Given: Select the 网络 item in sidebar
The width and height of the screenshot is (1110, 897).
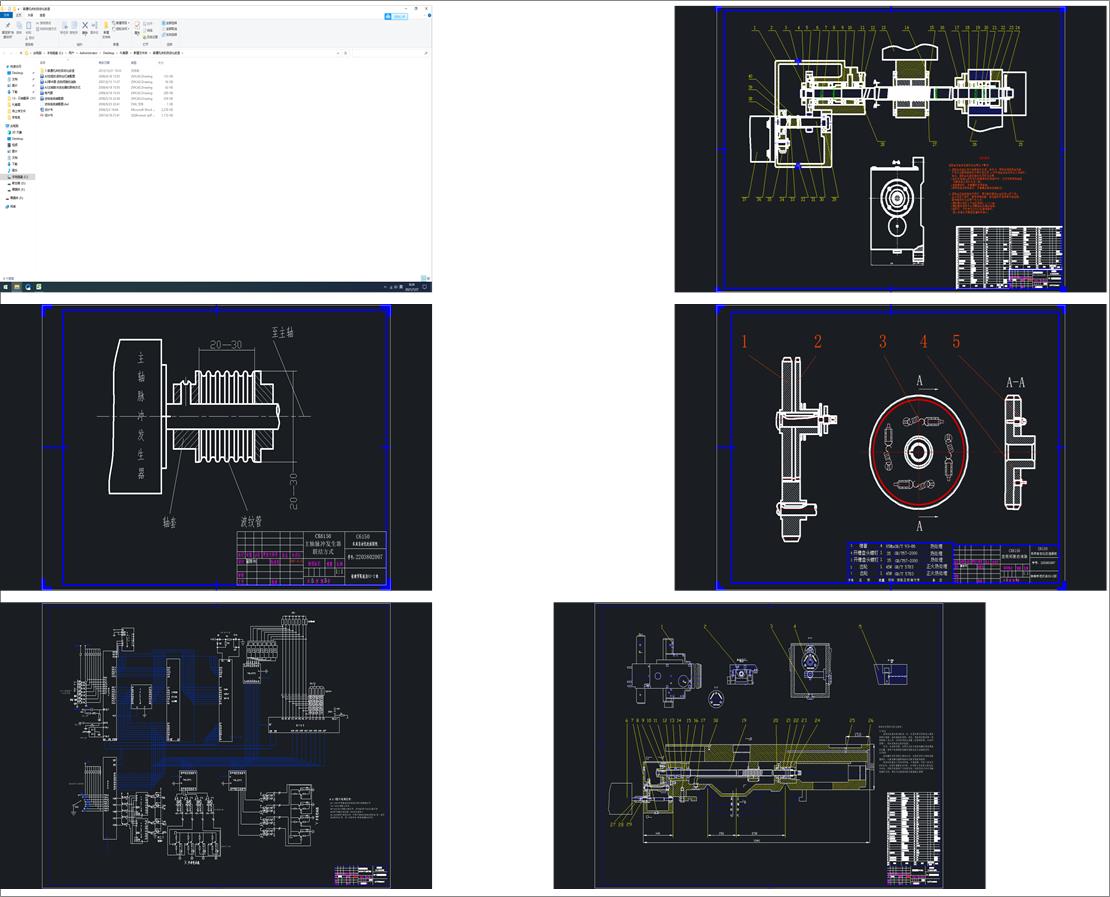Looking at the screenshot, I should (12, 206).
